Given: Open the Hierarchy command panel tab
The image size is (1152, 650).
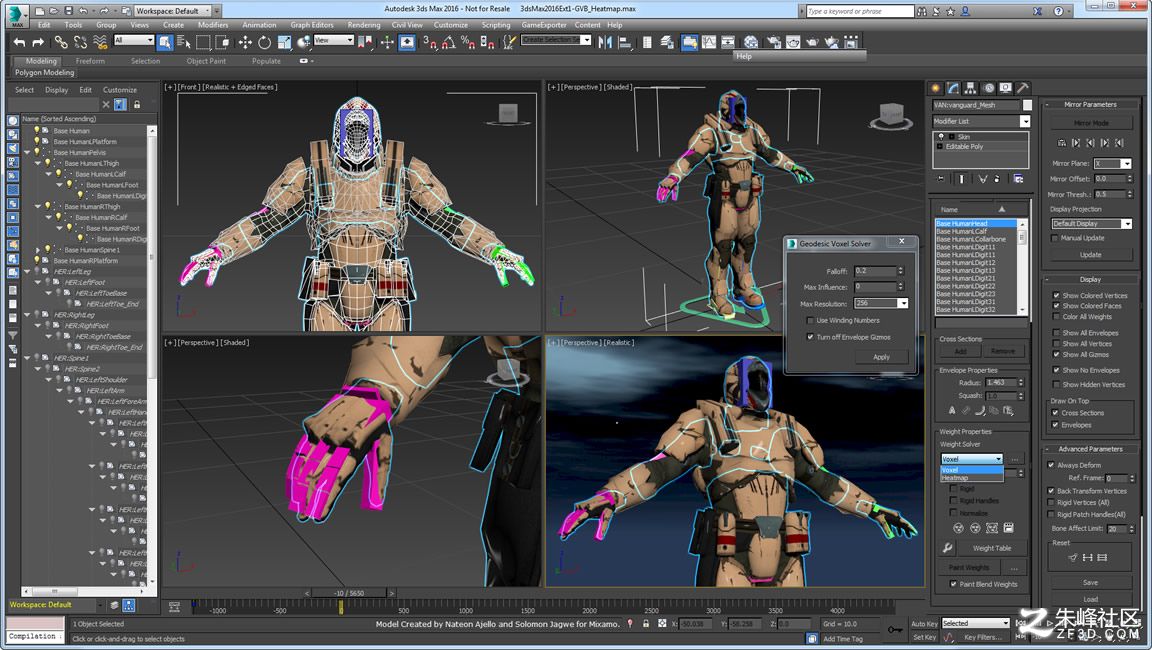Looking at the screenshot, I should click(971, 88).
